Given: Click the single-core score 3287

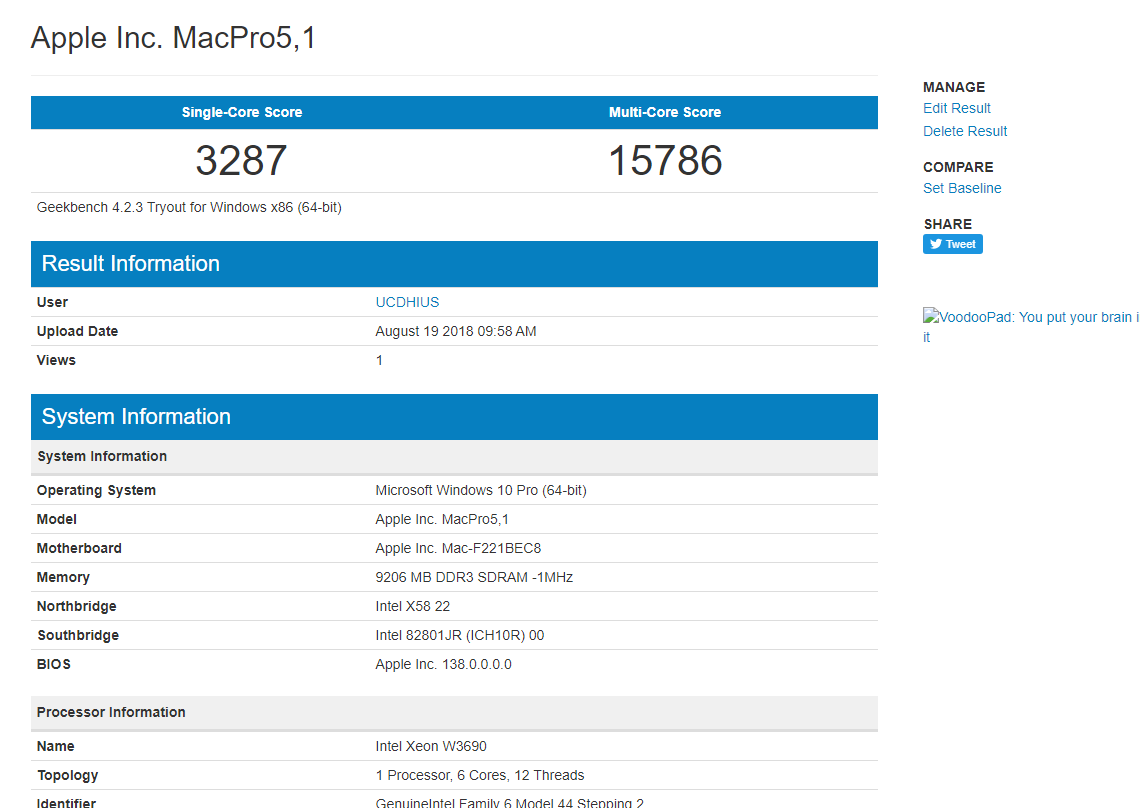Looking at the screenshot, I should click(241, 161).
